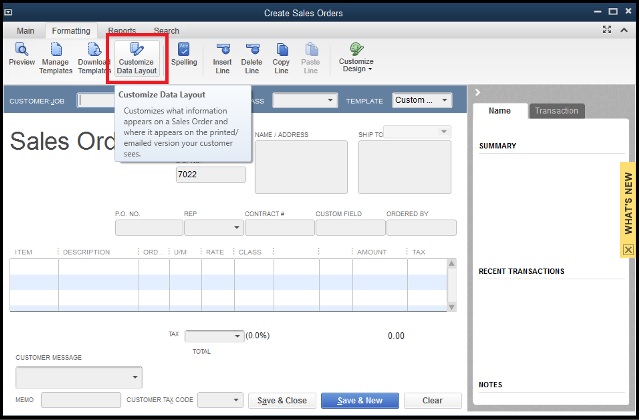Click the Rate column header
The height and width of the screenshot is (420, 640).
(215, 252)
